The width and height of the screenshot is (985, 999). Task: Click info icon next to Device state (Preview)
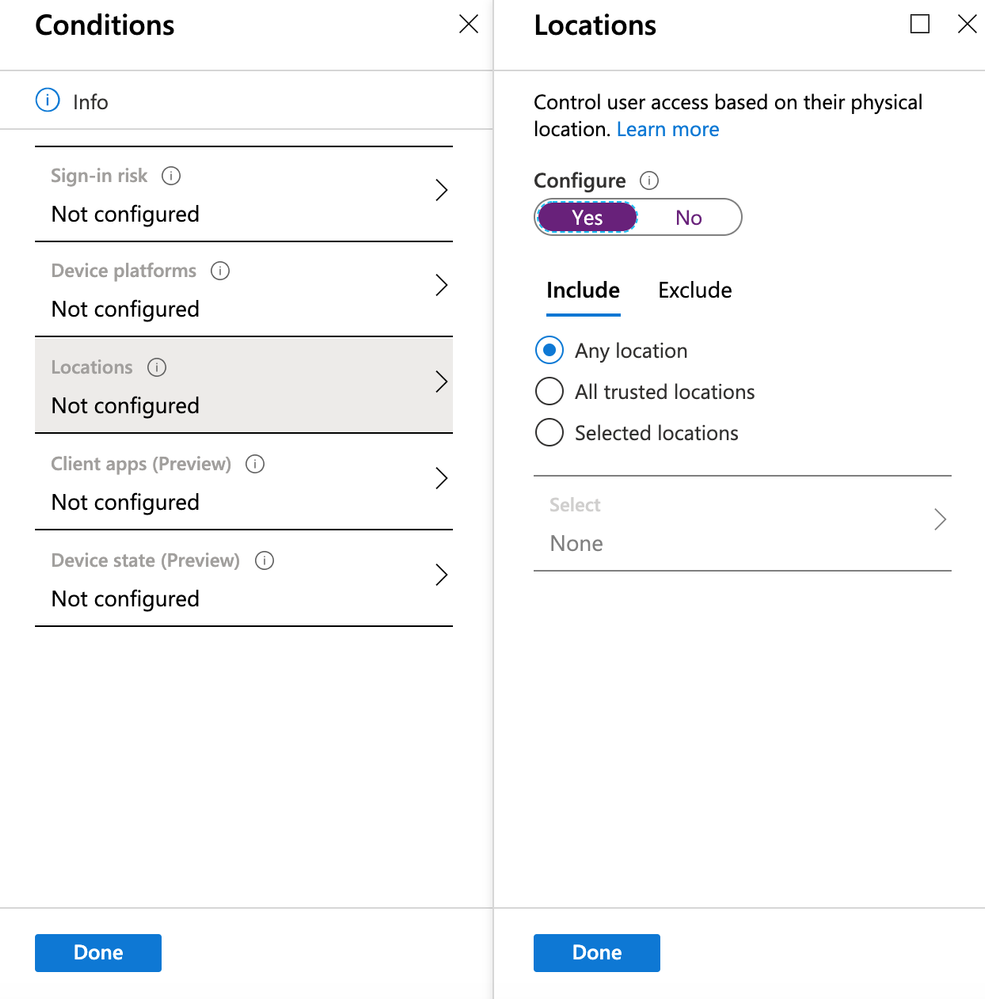pos(264,560)
